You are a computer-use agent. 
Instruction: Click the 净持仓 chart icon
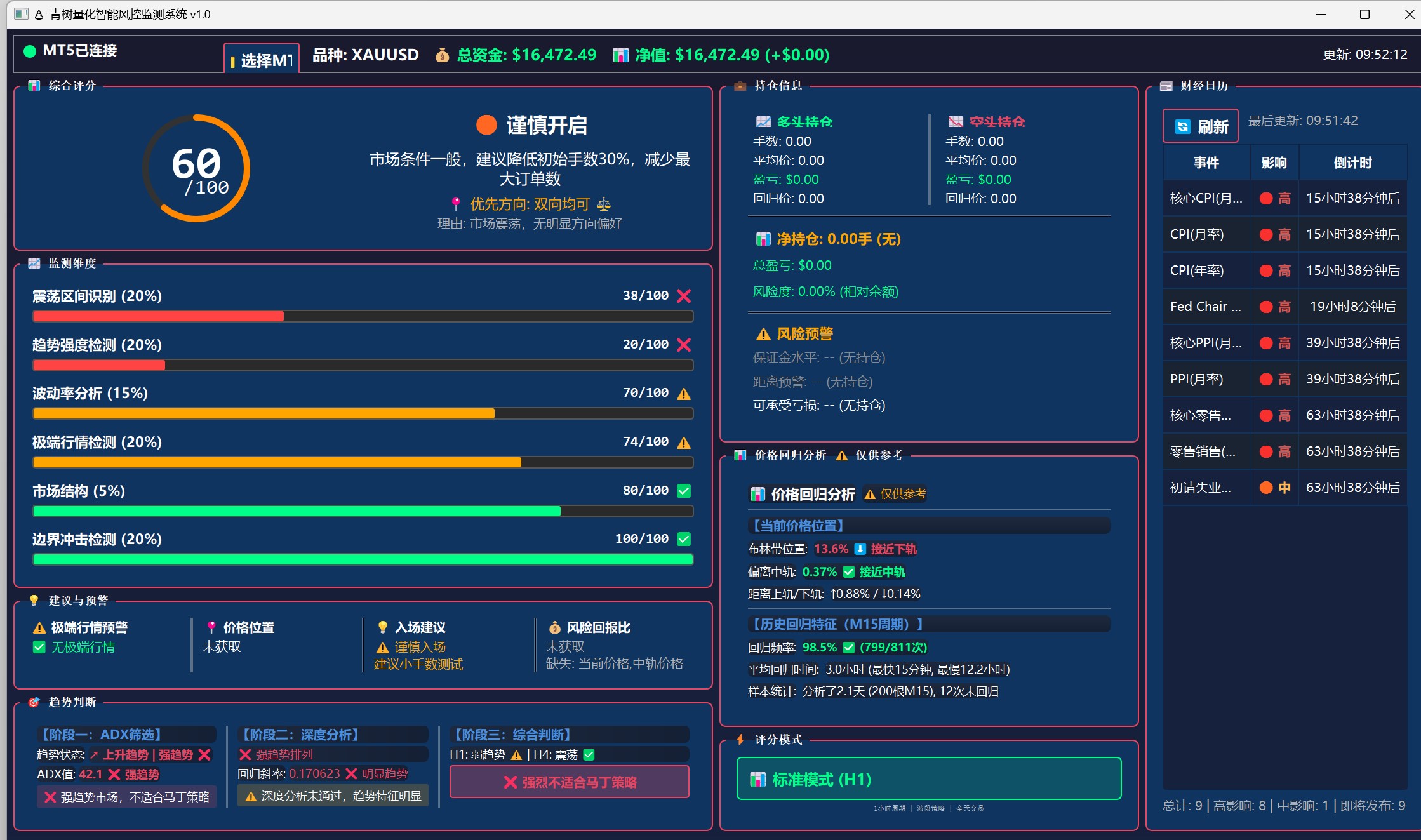pos(763,239)
